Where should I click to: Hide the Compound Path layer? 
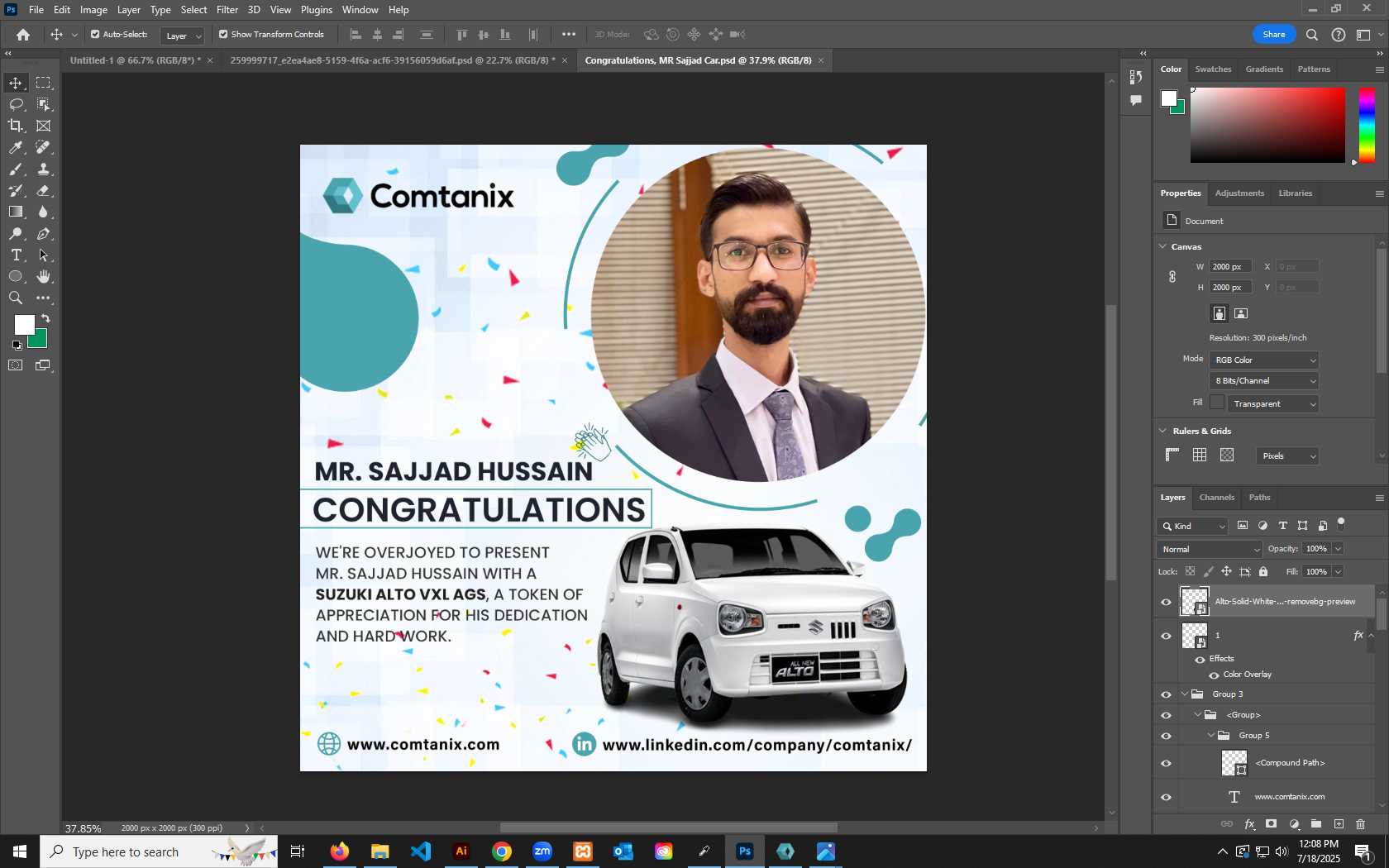[x=1167, y=763]
